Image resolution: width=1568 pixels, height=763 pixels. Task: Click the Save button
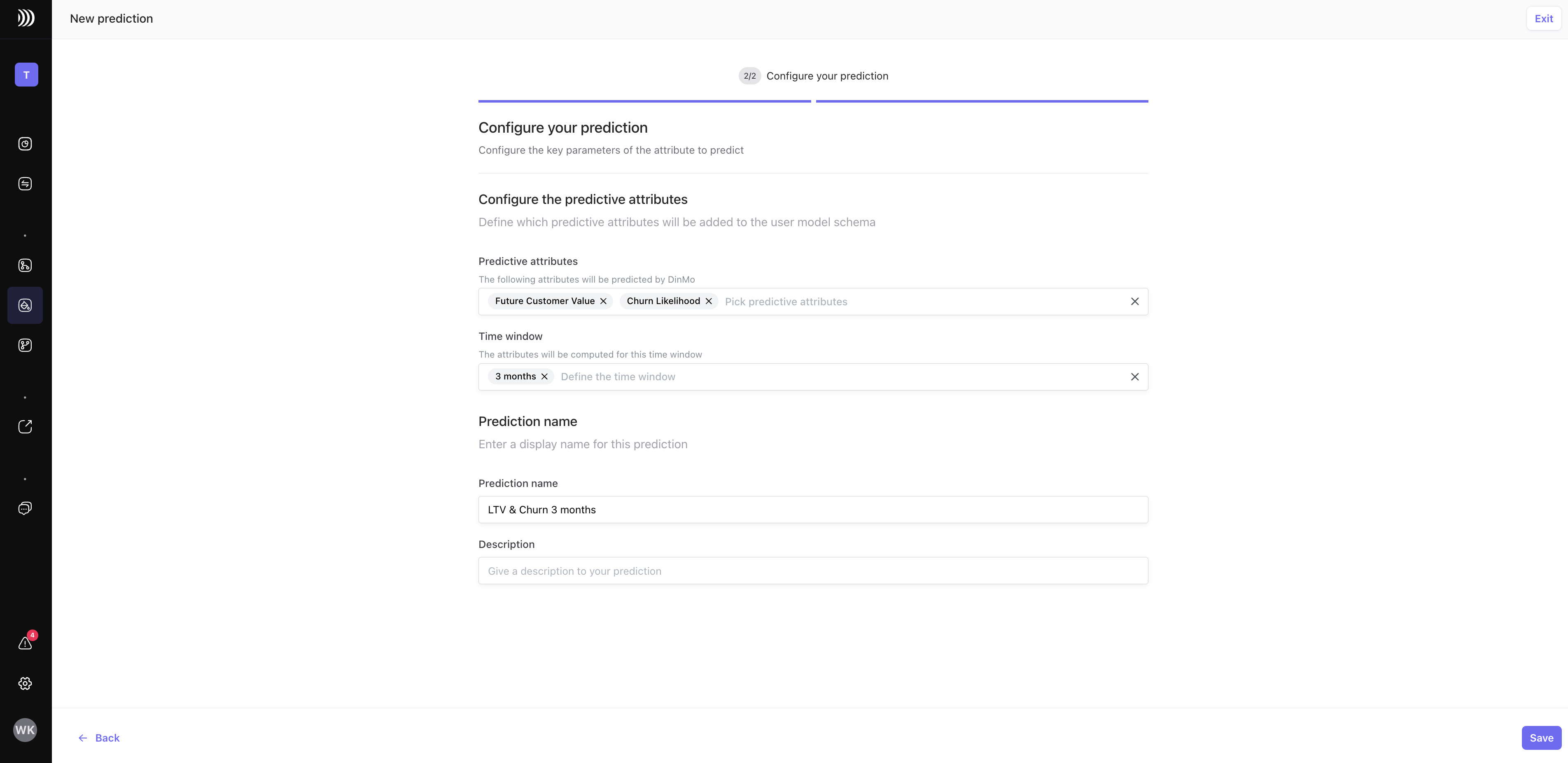click(1541, 738)
